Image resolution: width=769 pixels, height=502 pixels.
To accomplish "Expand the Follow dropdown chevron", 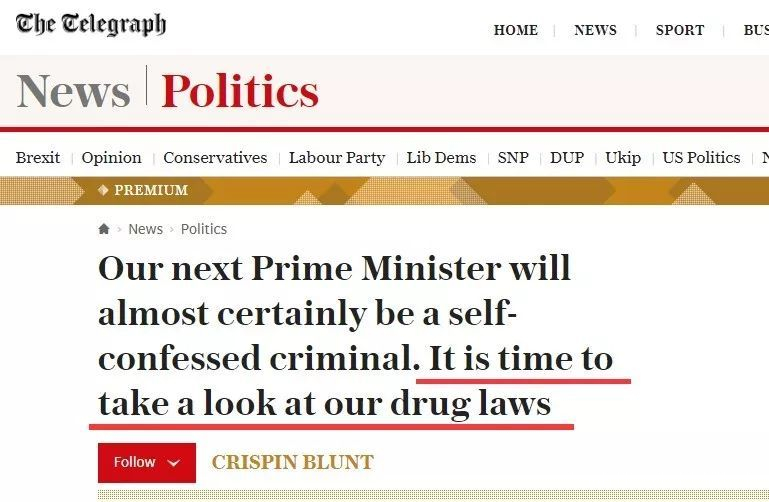I will click(174, 462).
